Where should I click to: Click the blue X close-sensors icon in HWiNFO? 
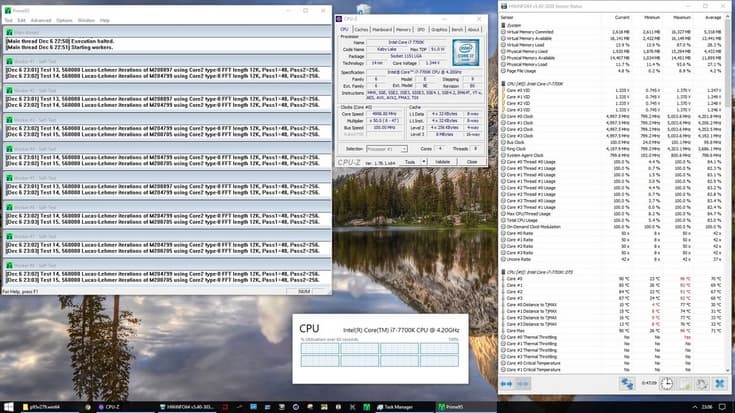pos(720,384)
